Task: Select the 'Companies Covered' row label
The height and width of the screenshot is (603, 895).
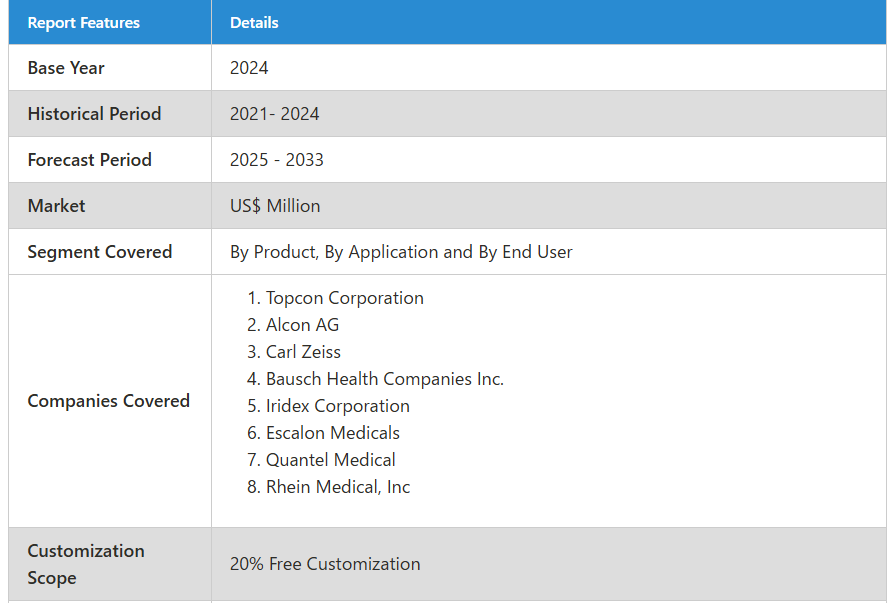Action: coord(108,401)
